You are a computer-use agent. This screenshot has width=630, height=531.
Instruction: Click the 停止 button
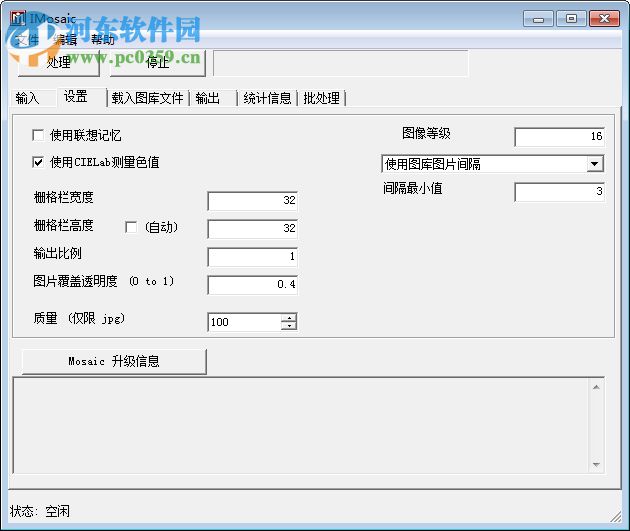coord(158,63)
